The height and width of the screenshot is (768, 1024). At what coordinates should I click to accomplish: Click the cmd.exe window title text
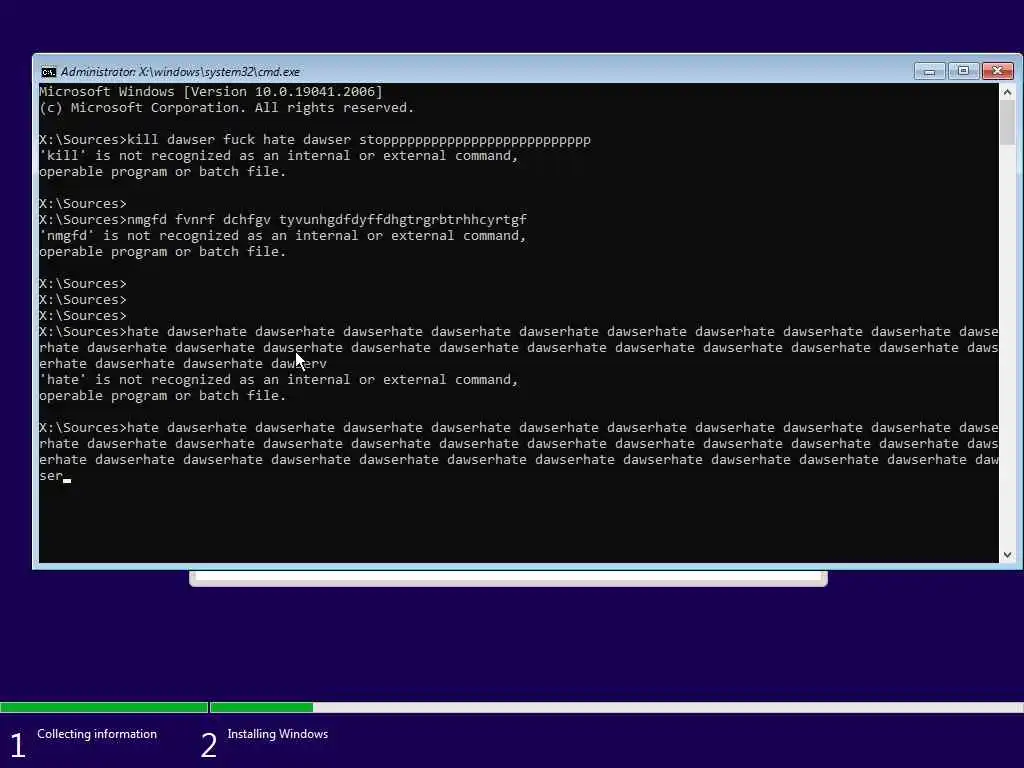click(180, 72)
